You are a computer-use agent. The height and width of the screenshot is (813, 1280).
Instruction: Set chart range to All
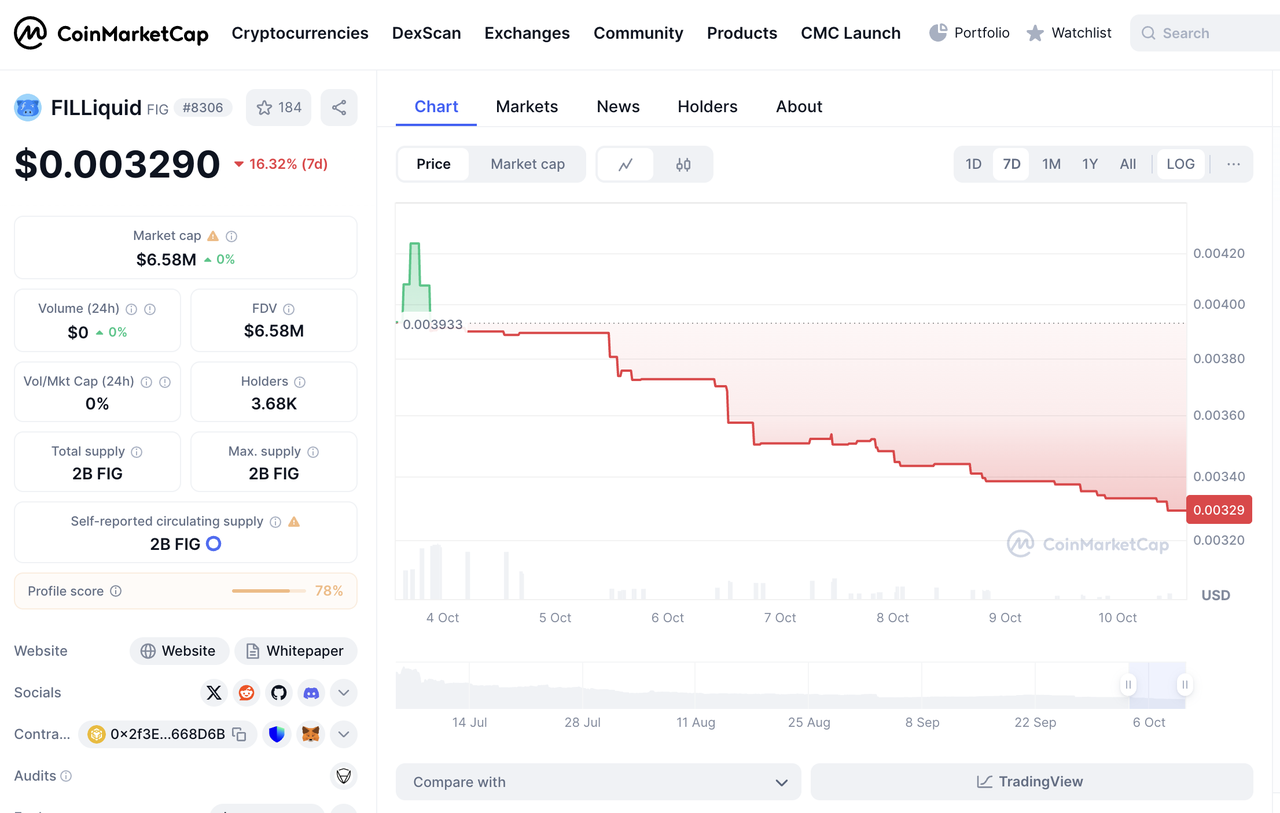pos(1128,164)
